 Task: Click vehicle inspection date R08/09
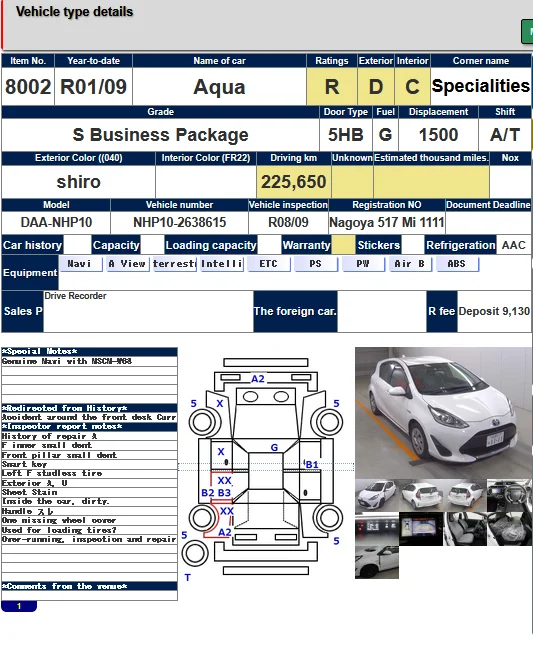point(288,222)
